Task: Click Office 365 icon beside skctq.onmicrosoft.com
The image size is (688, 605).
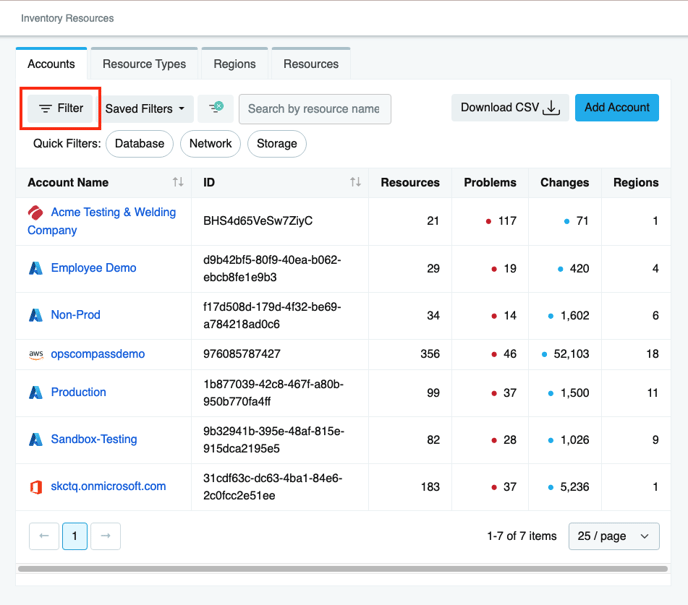Action: coord(36,487)
